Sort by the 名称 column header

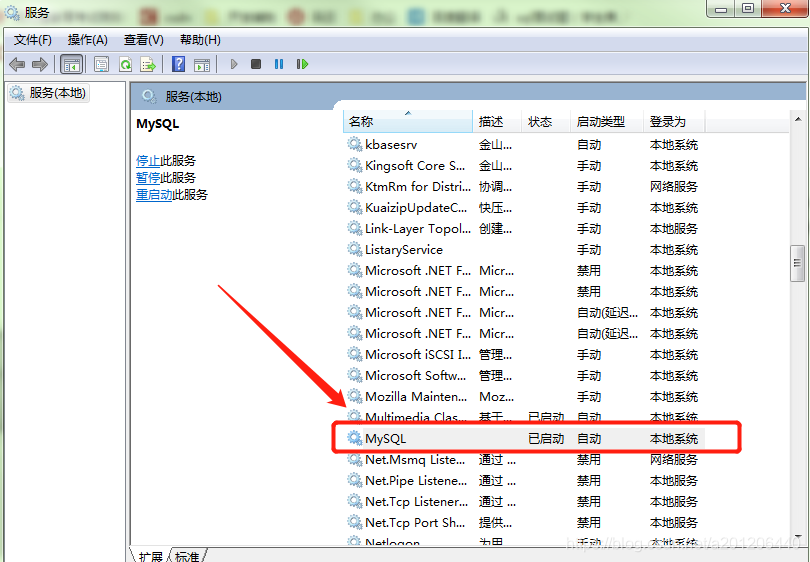(x=408, y=121)
